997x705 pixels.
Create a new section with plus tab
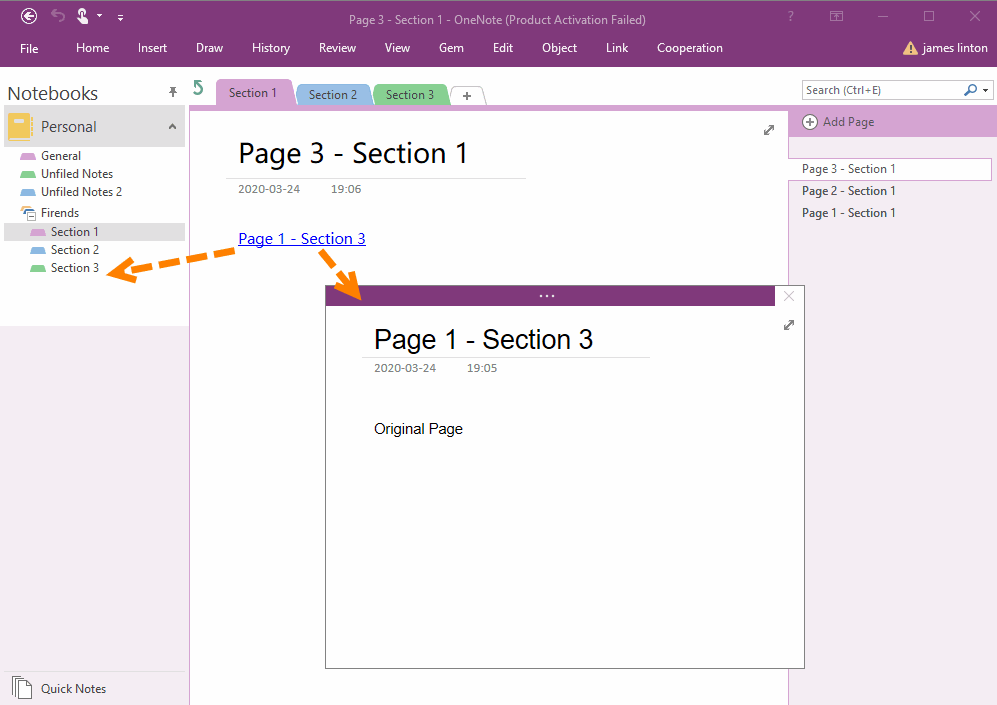pyautogui.click(x=467, y=96)
